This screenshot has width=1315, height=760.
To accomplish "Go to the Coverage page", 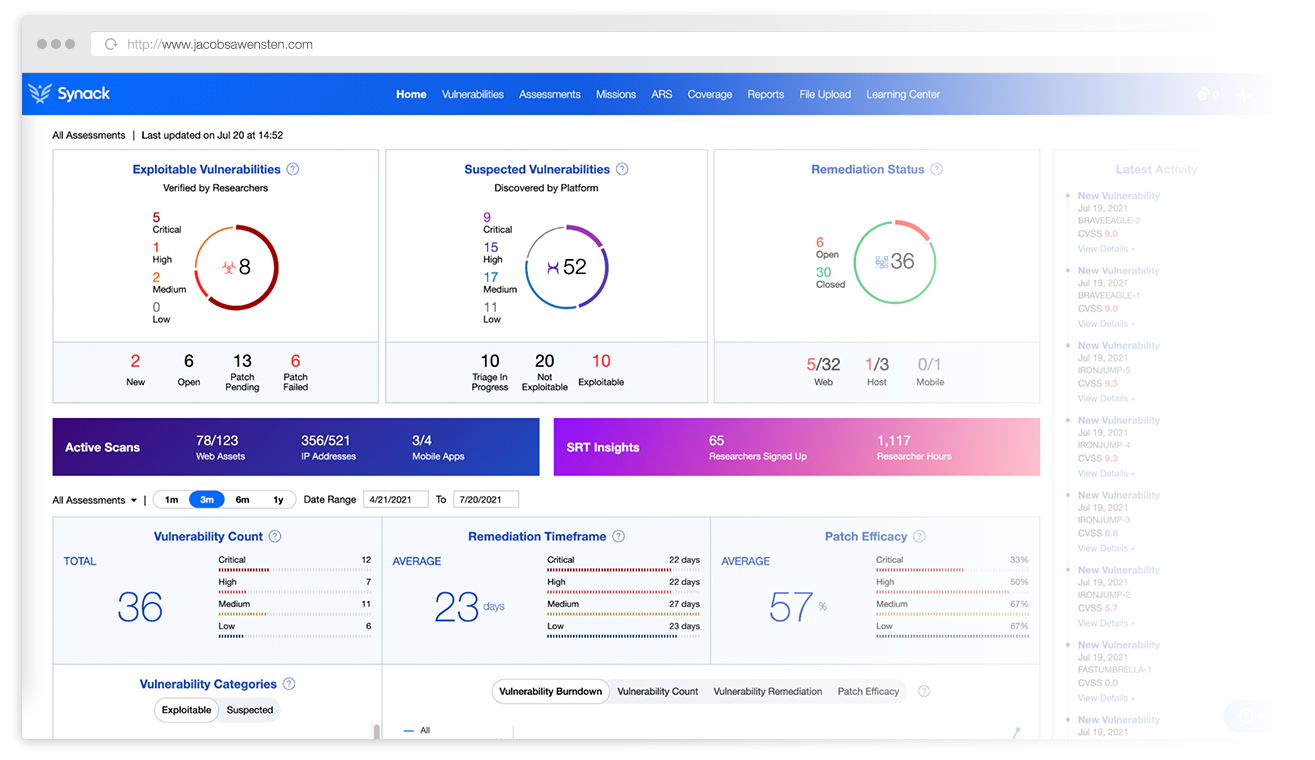I will click(710, 94).
